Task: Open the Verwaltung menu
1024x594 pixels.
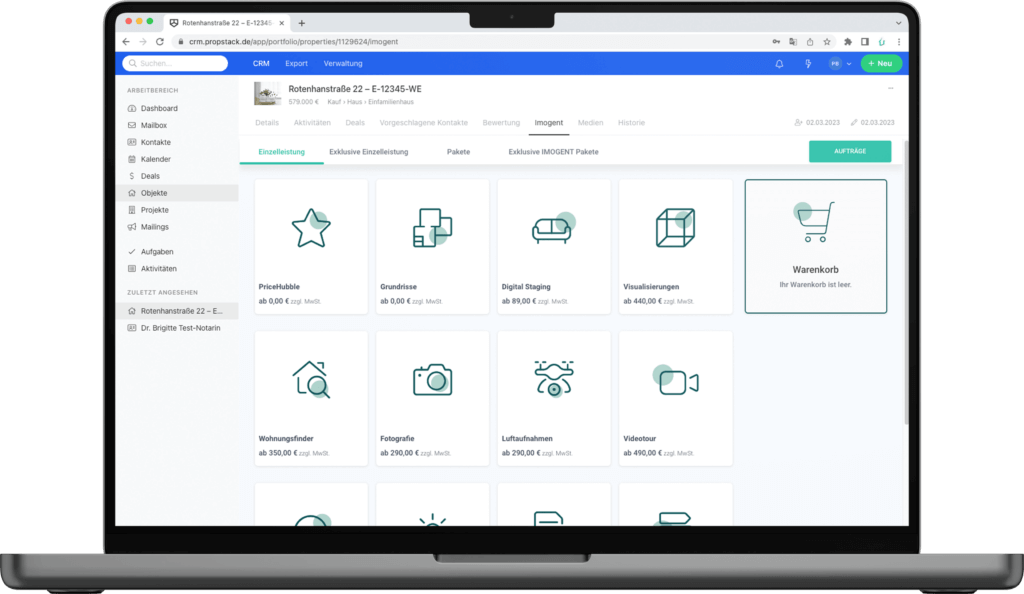Action: tap(343, 64)
